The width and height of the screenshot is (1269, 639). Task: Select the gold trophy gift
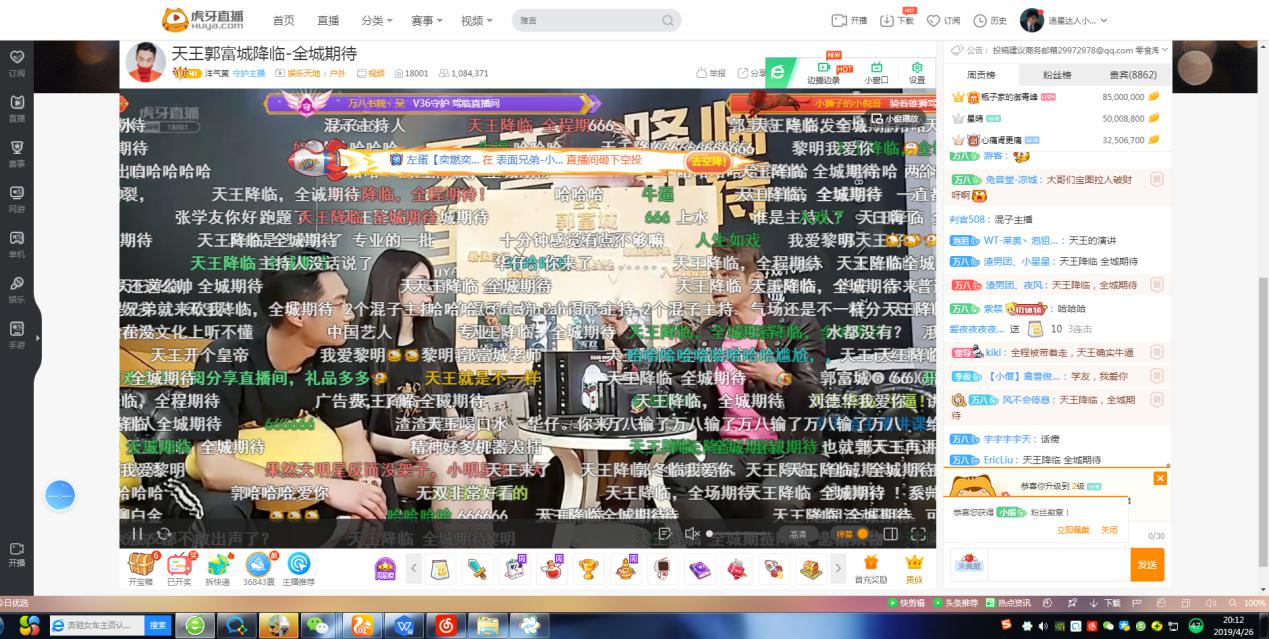[588, 569]
